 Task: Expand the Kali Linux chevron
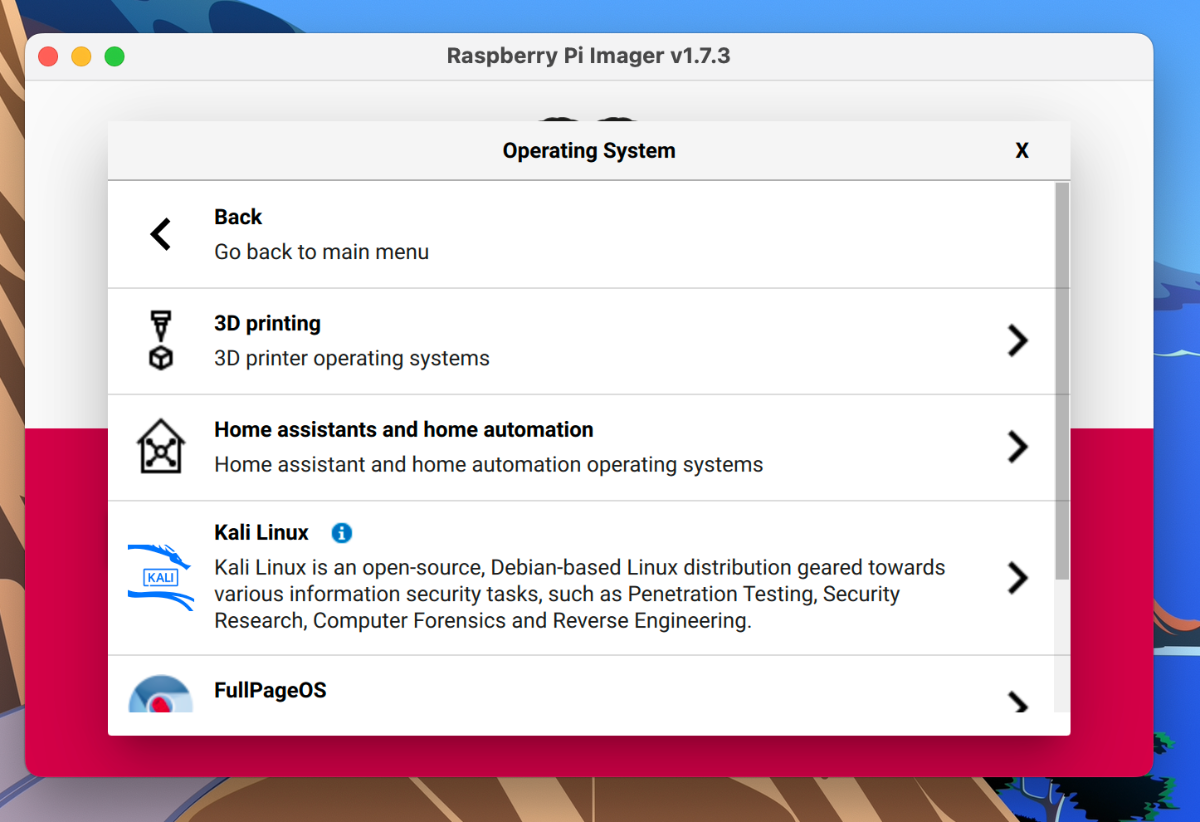tap(1018, 578)
